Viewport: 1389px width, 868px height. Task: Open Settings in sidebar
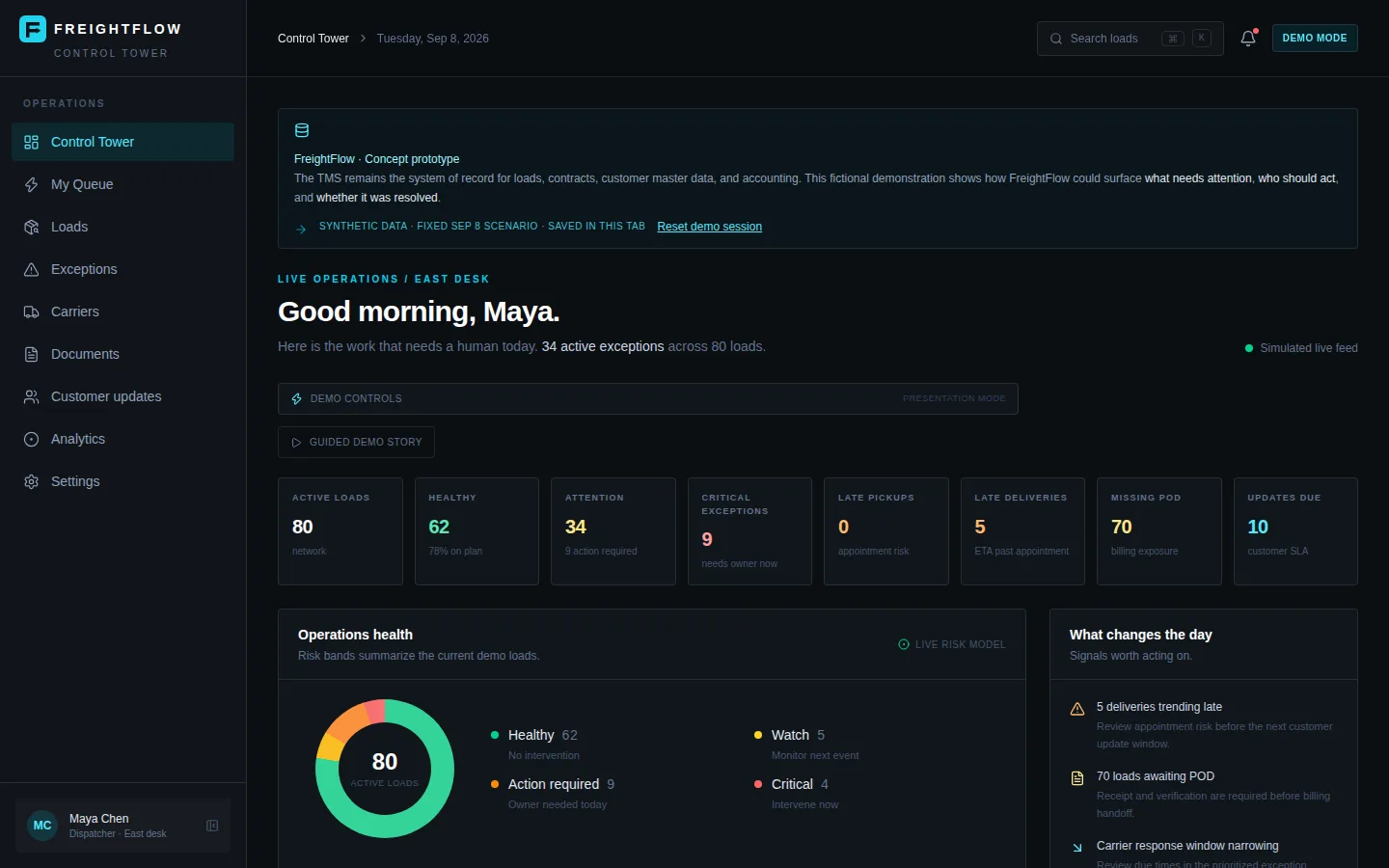coord(123,481)
